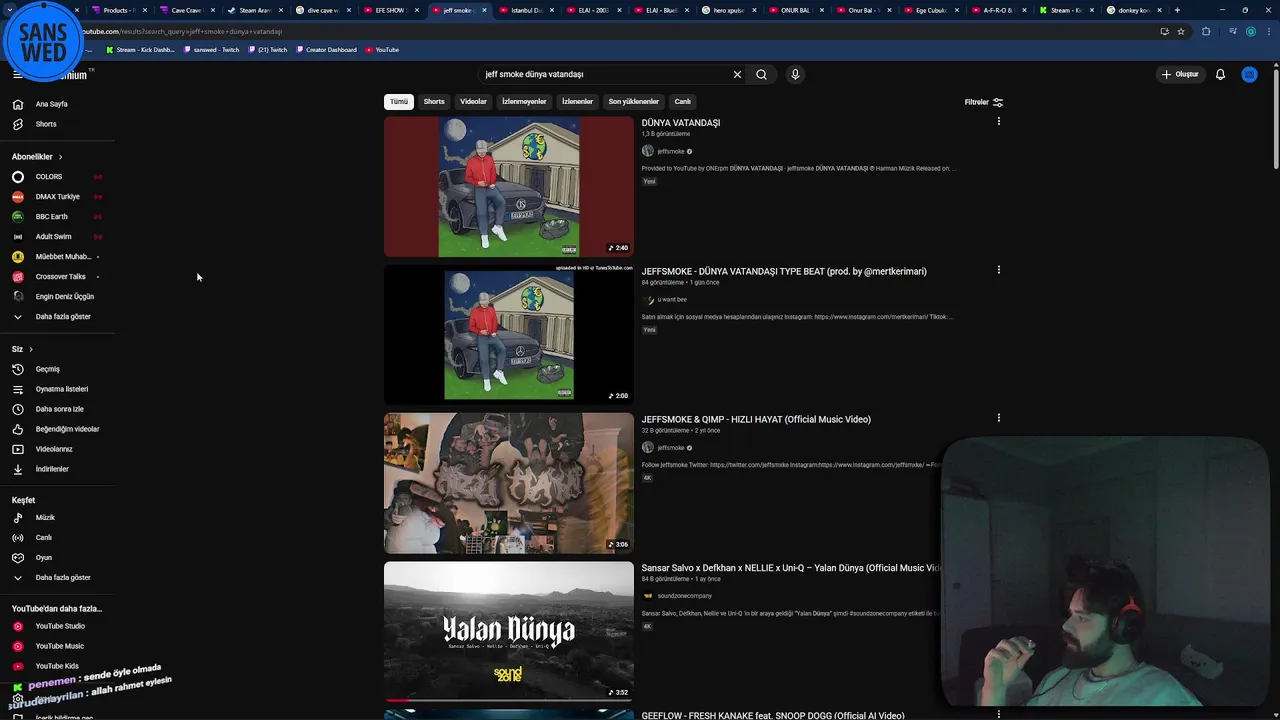Open browser extensions puzzle icon

1206,31
